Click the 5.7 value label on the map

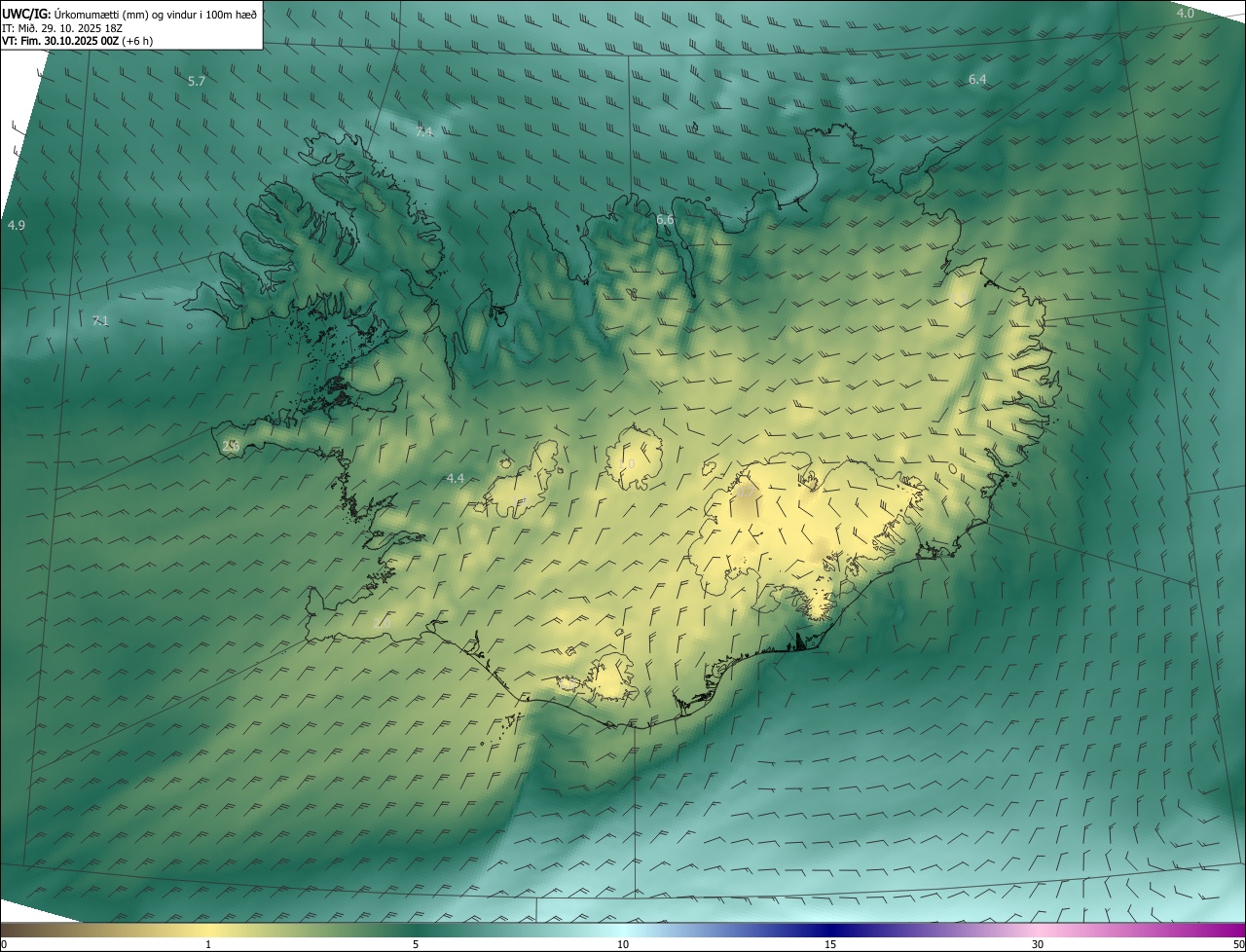point(197,82)
